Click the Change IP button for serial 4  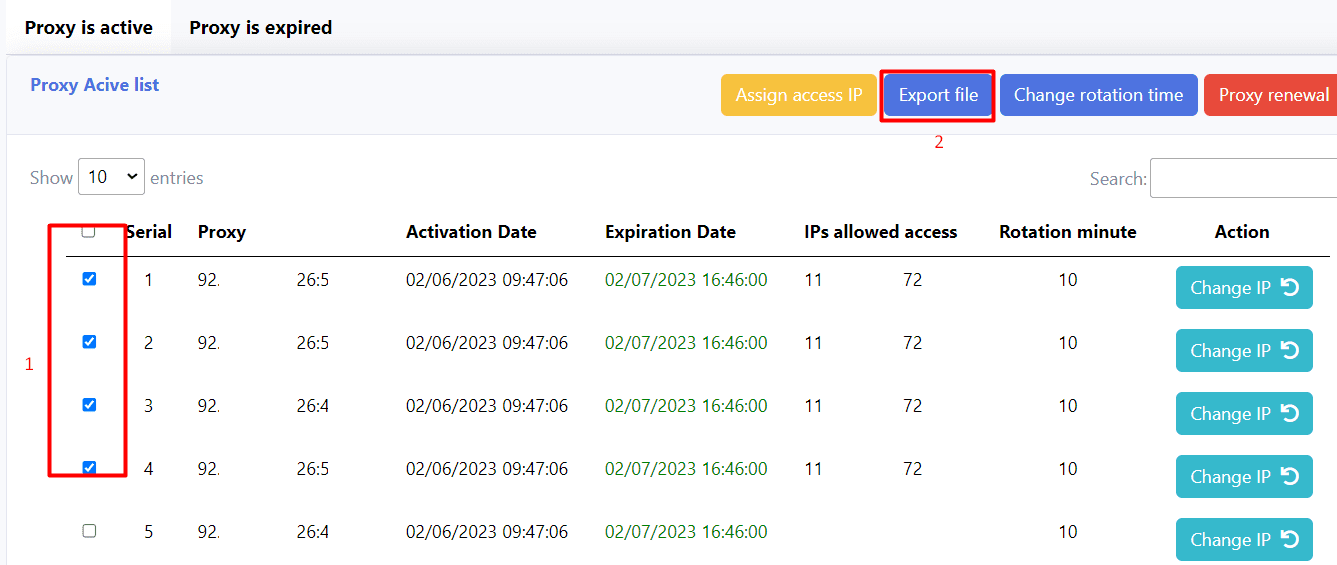tap(1243, 477)
